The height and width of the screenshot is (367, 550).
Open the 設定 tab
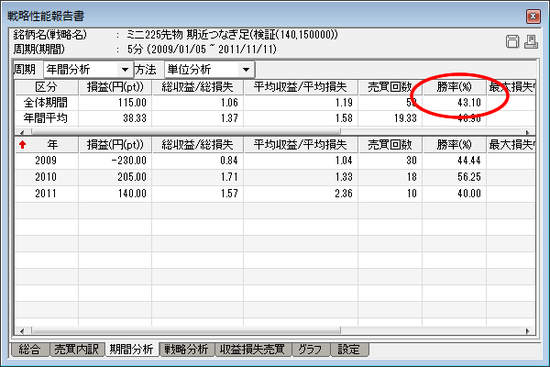pos(349,349)
